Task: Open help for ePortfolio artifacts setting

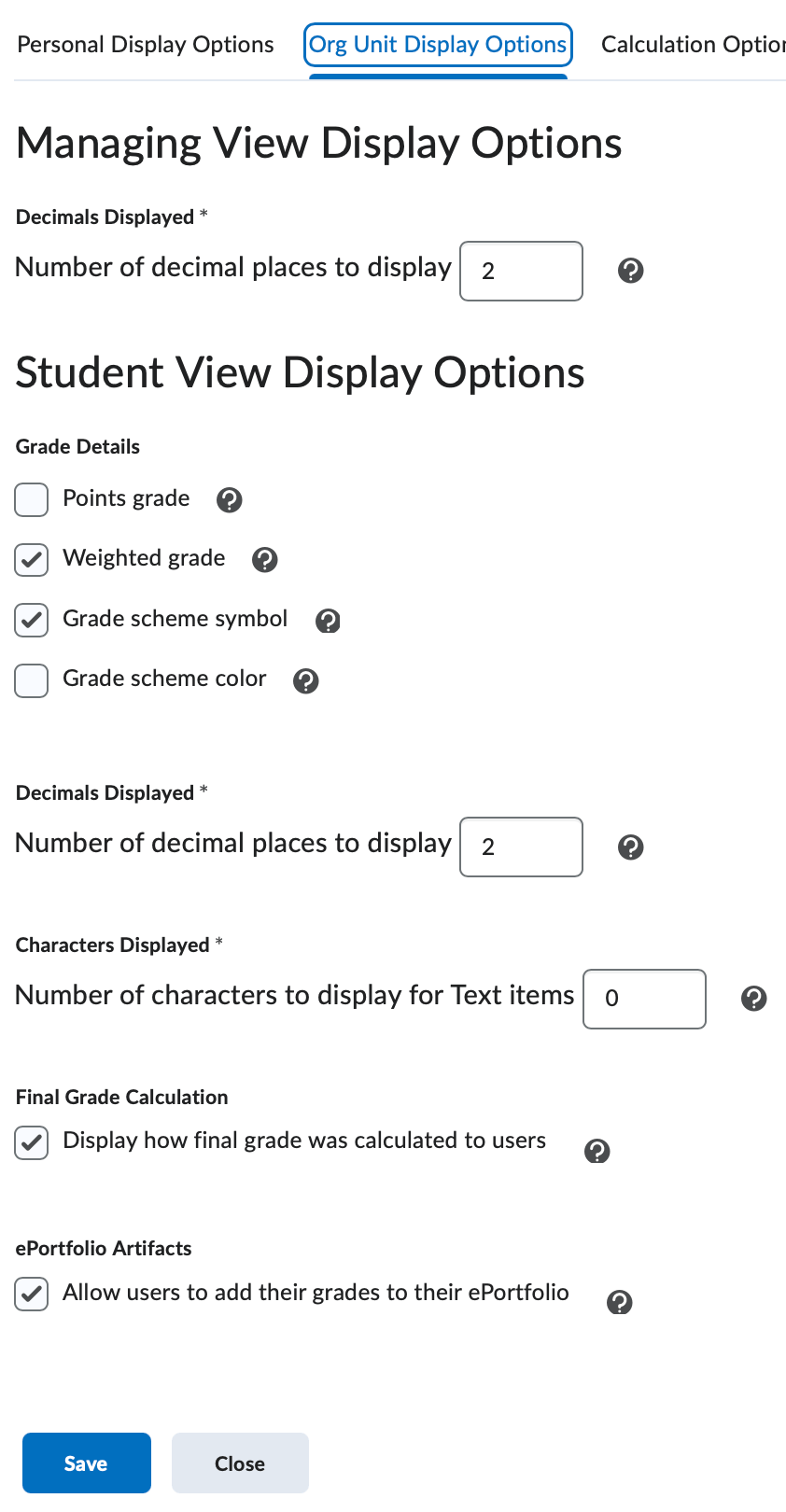Action: tap(619, 1302)
